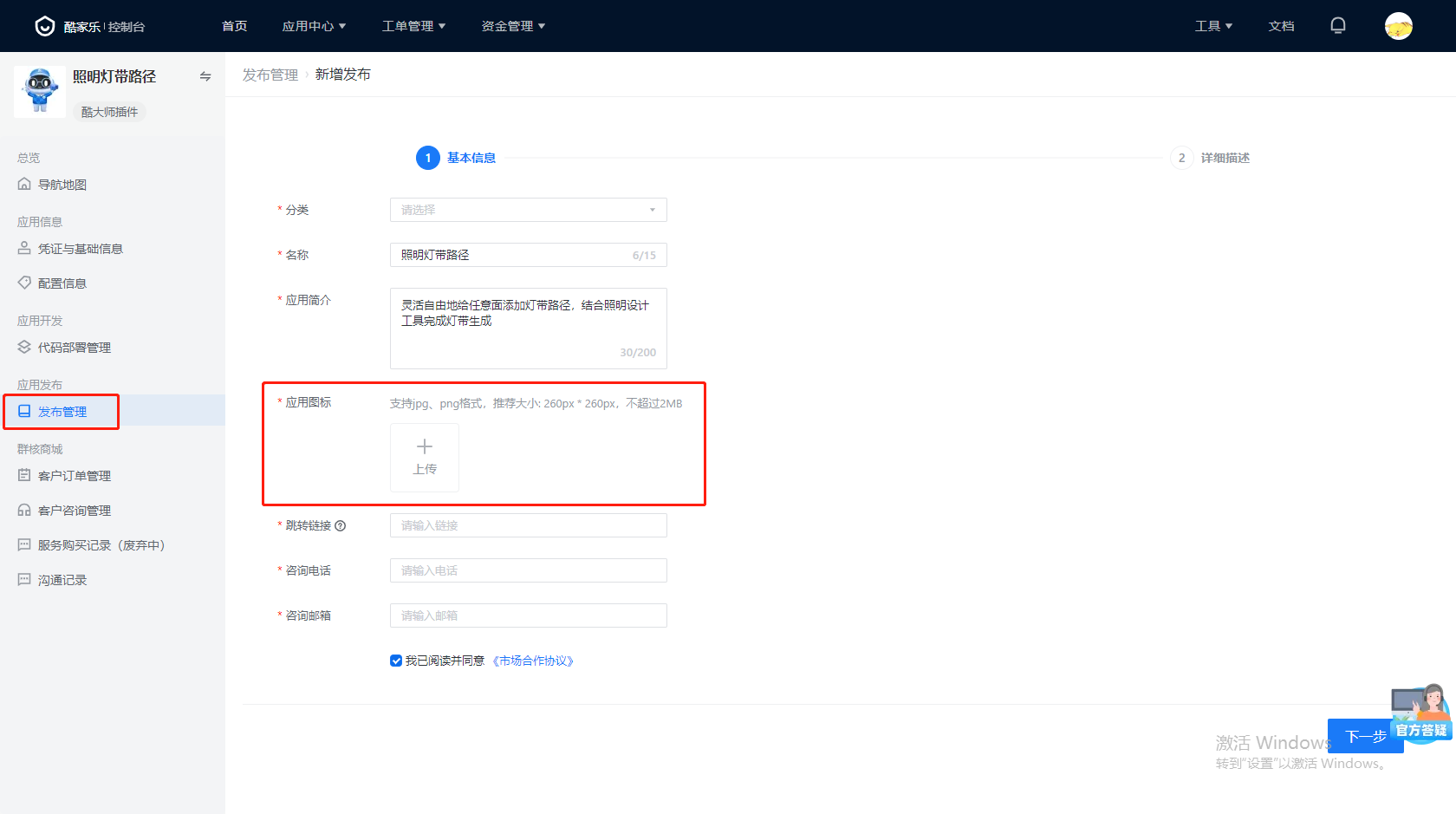Click the 照明灯带路径 robot app thumbnail
Image resolution: width=1456 pixels, height=814 pixels.
pyautogui.click(x=40, y=91)
